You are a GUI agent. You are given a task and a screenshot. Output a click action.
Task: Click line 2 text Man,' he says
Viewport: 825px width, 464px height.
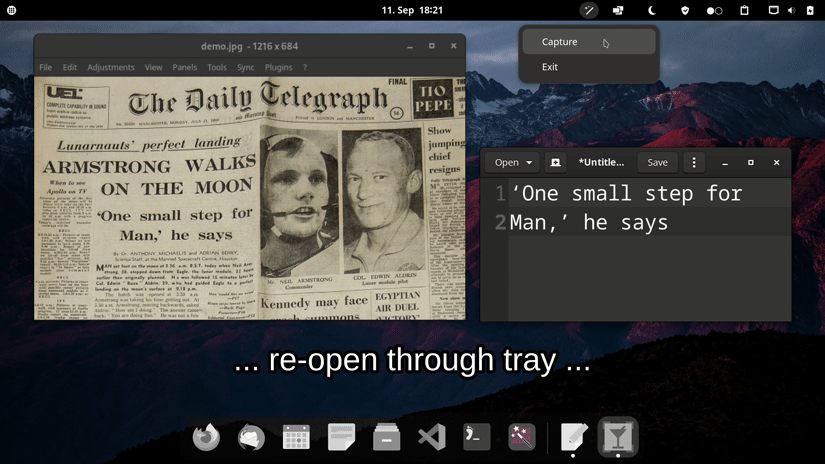click(589, 223)
